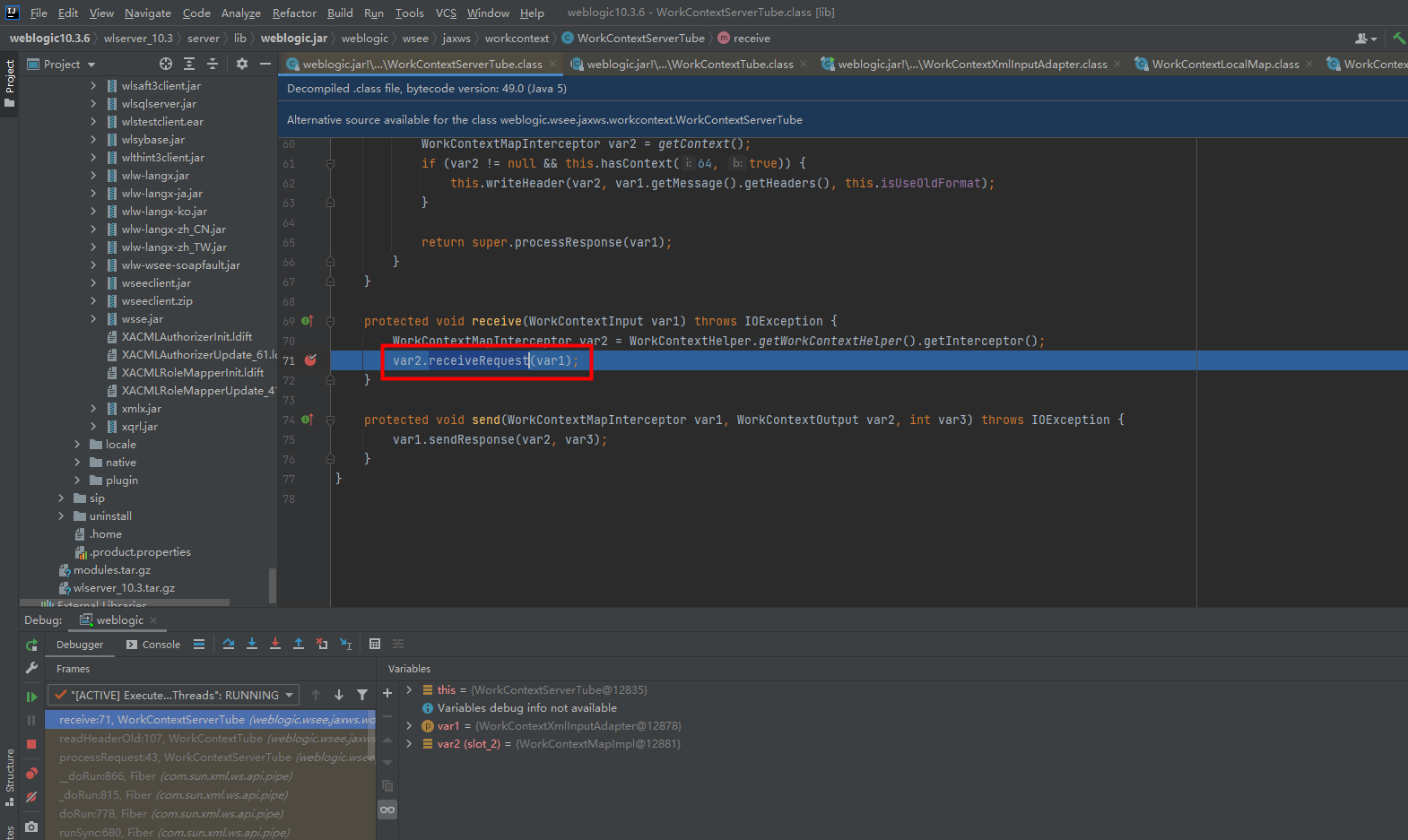Open the Evaluate Expression calculator icon
This screenshot has width=1408, height=840.
click(375, 644)
